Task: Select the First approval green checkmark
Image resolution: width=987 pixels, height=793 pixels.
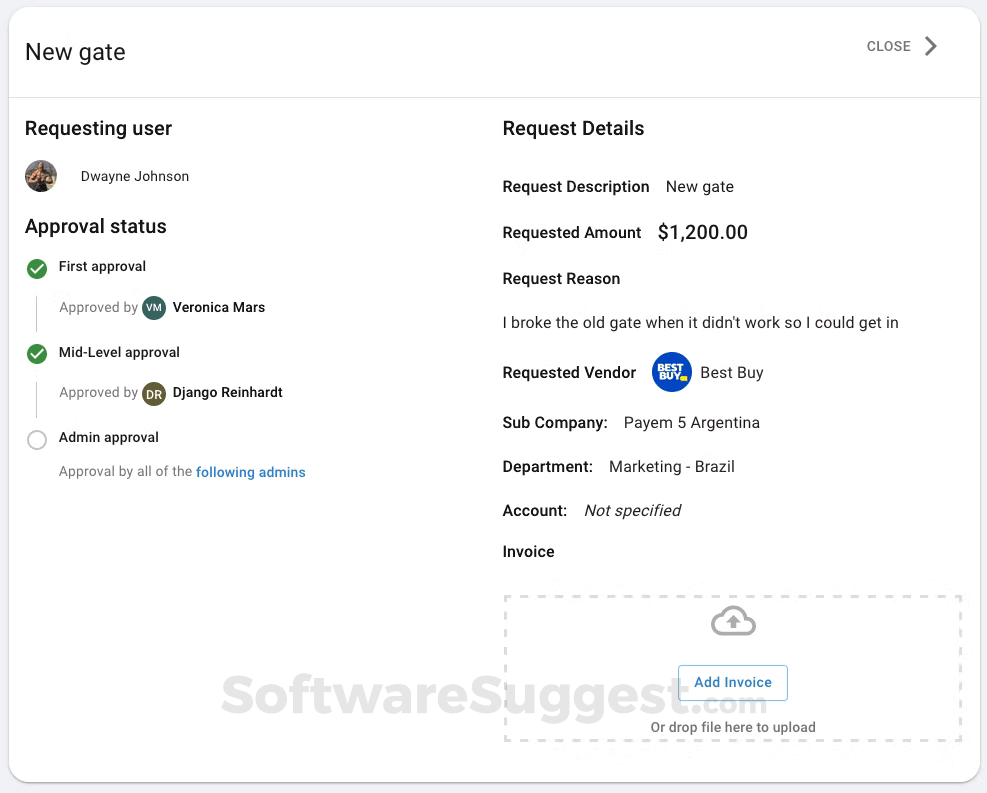Action: coord(36,268)
